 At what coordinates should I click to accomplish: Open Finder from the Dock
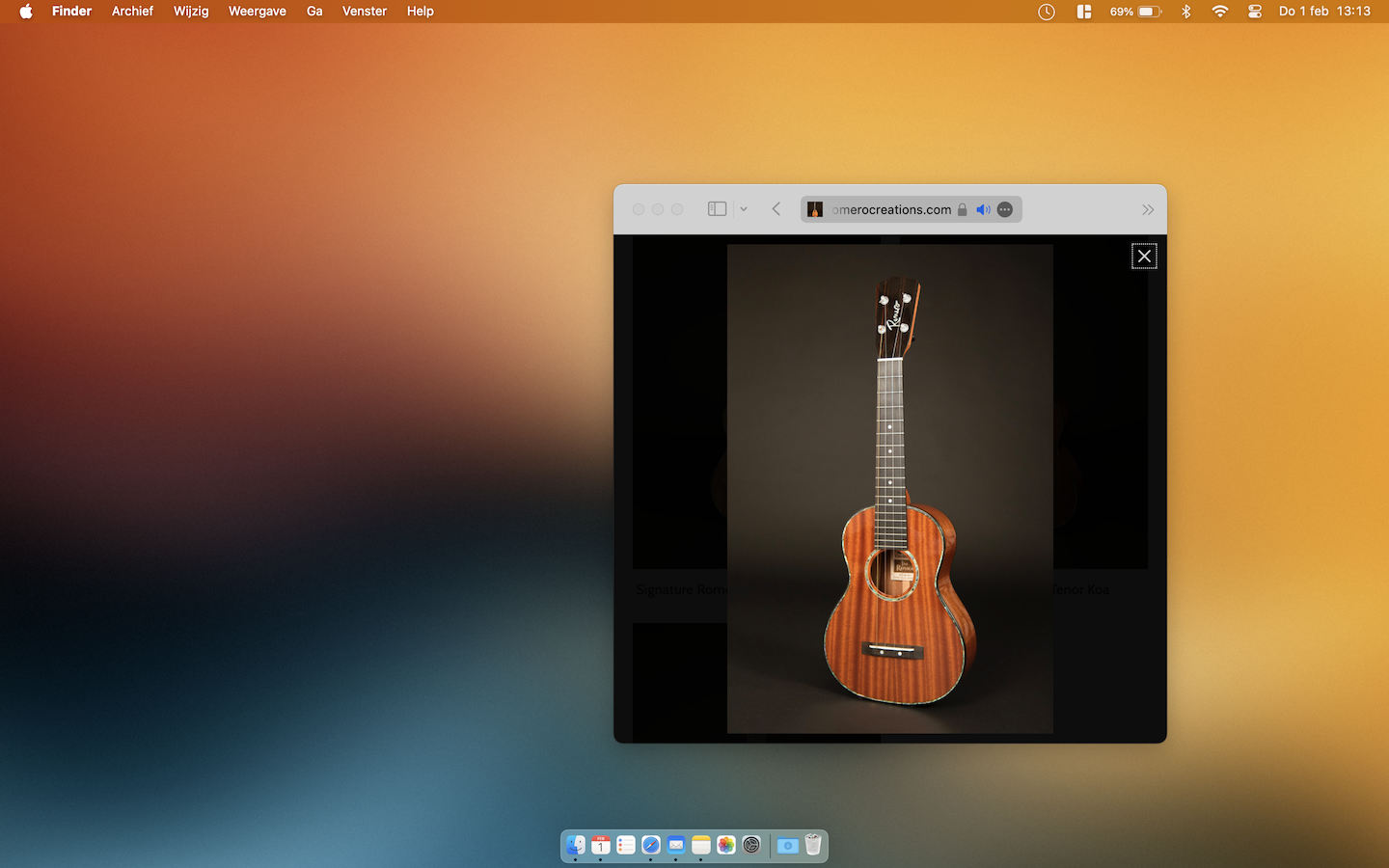pyautogui.click(x=576, y=845)
